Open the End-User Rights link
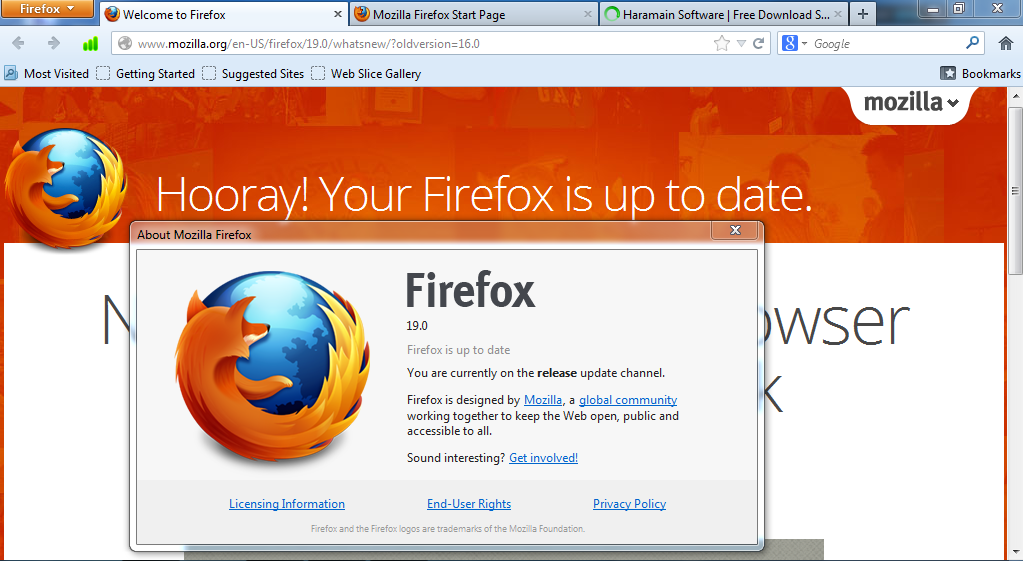Image resolution: width=1023 pixels, height=561 pixels. point(468,504)
